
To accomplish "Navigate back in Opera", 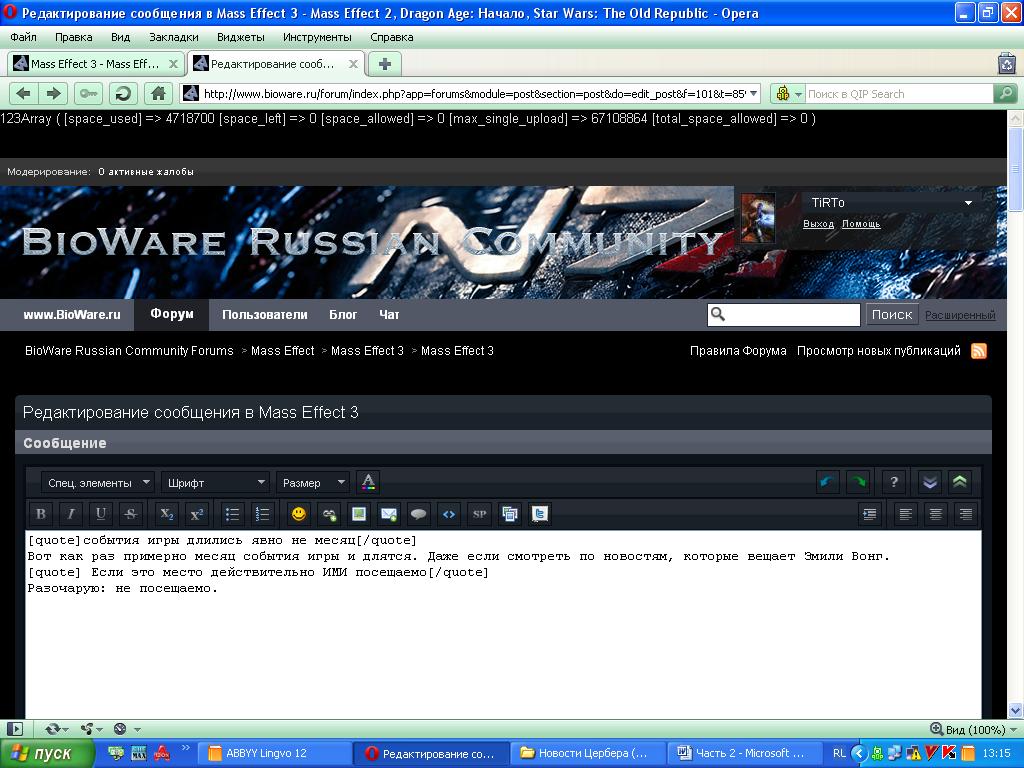I will pyautogui.click(x=24, y=93).
